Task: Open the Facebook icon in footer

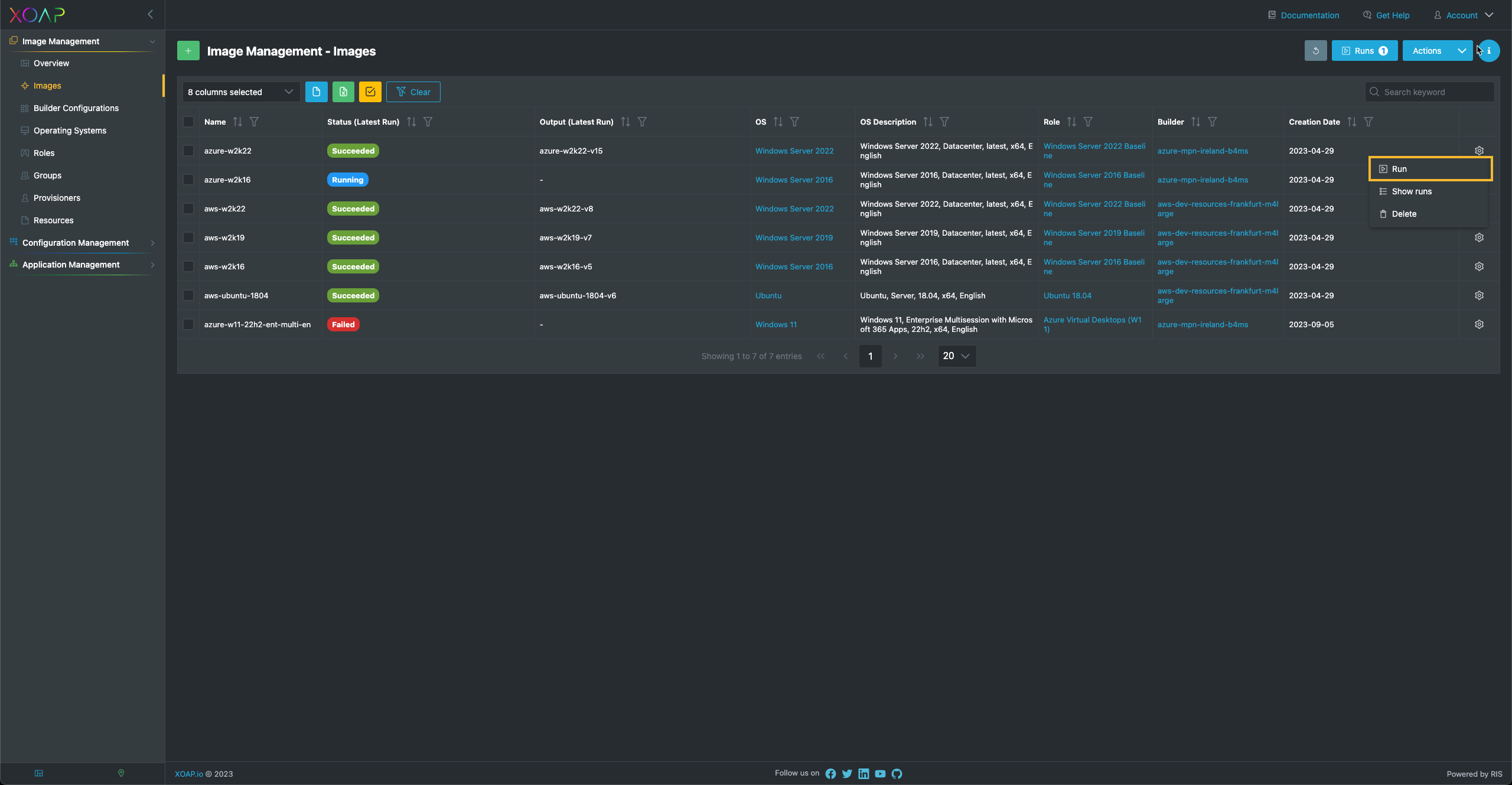Action: [x=830, y=774]
